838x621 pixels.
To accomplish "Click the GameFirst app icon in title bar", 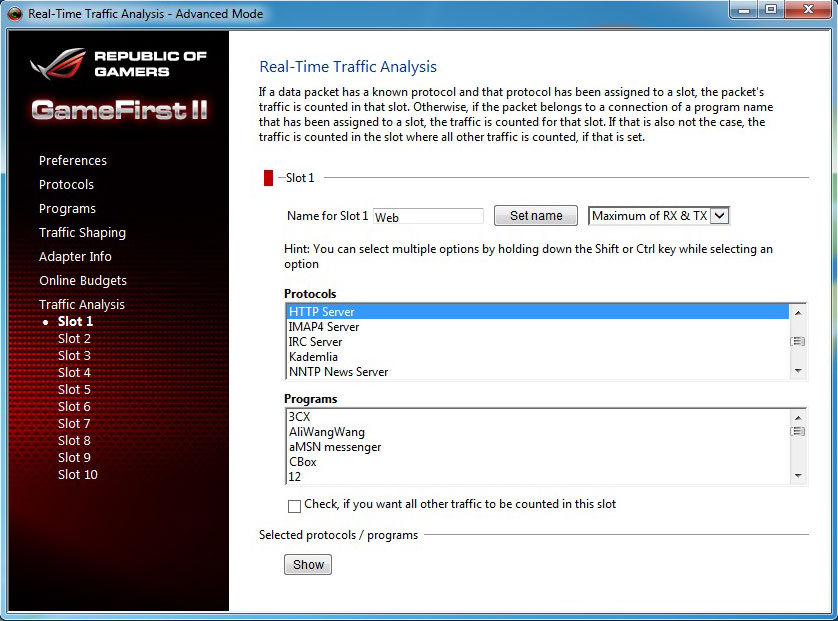I will [x=14, y=13].
